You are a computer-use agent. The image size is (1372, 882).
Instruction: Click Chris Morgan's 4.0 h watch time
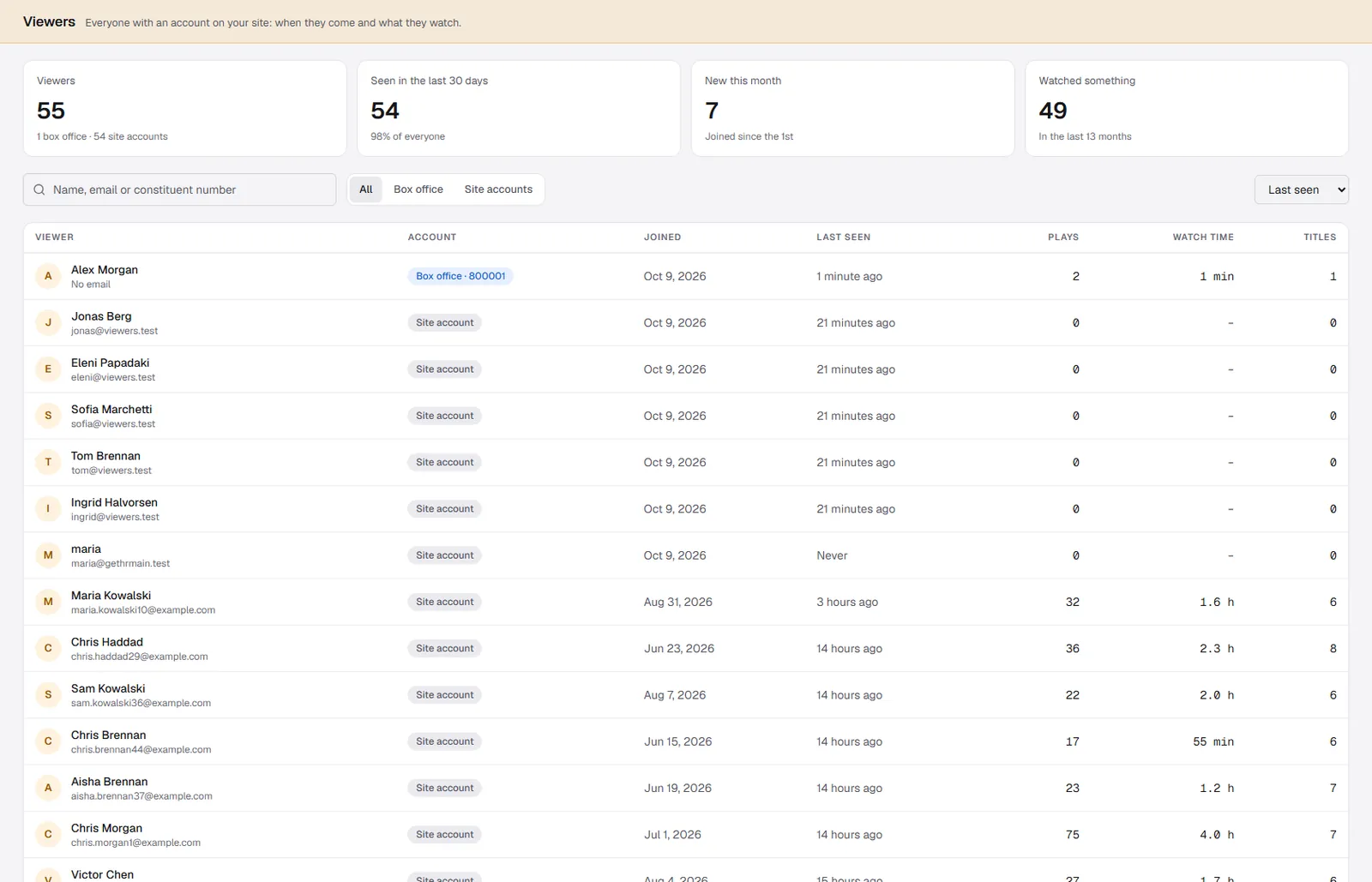tap(1217, 834)
